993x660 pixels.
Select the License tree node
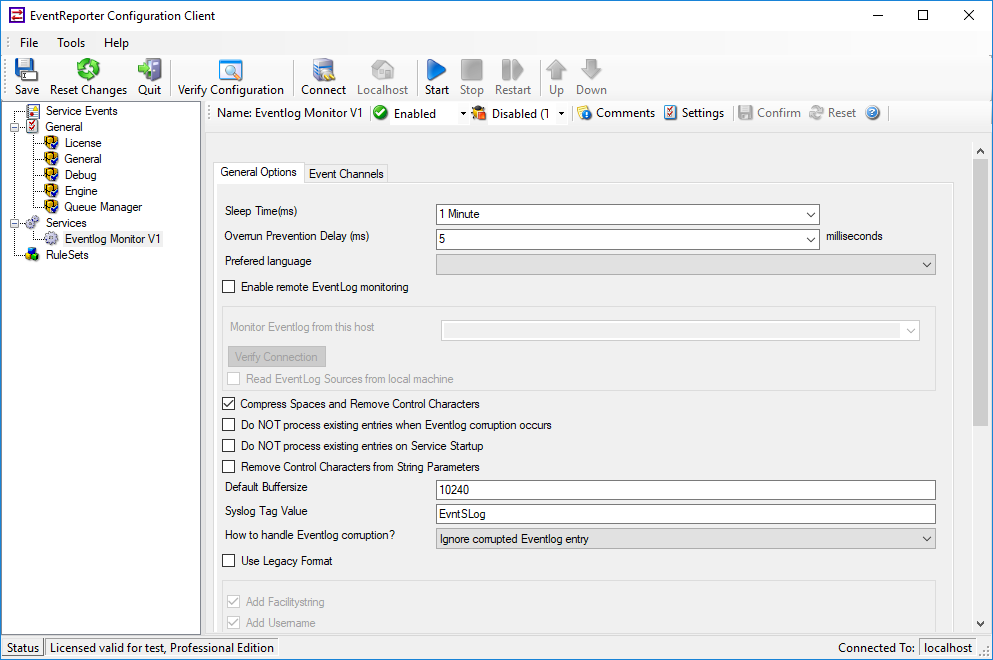[x=83, y=143]
